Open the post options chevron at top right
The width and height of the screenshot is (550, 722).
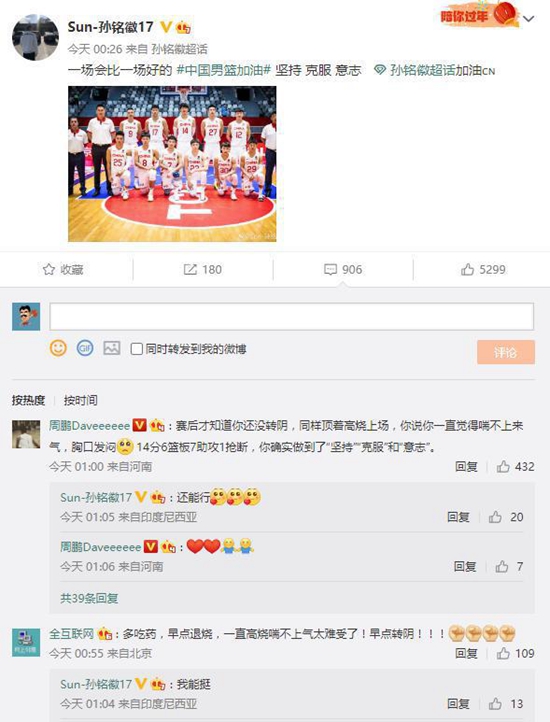[529, 19]
